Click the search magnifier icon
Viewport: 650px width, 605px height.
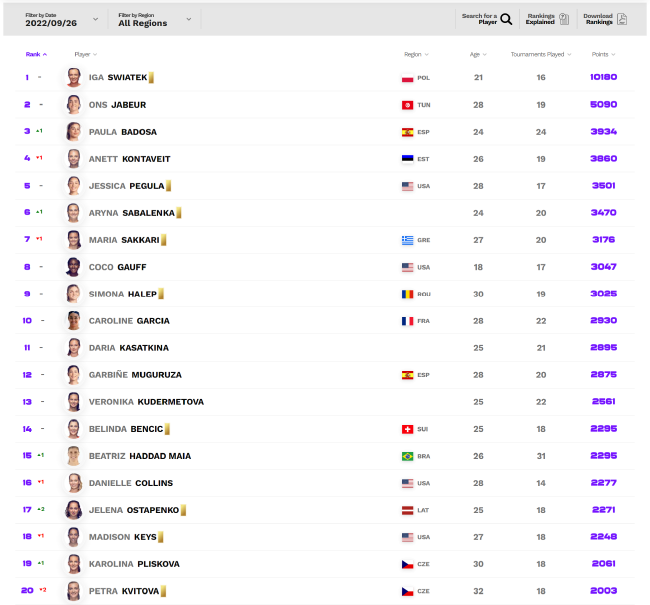click(x=506, y=19)
